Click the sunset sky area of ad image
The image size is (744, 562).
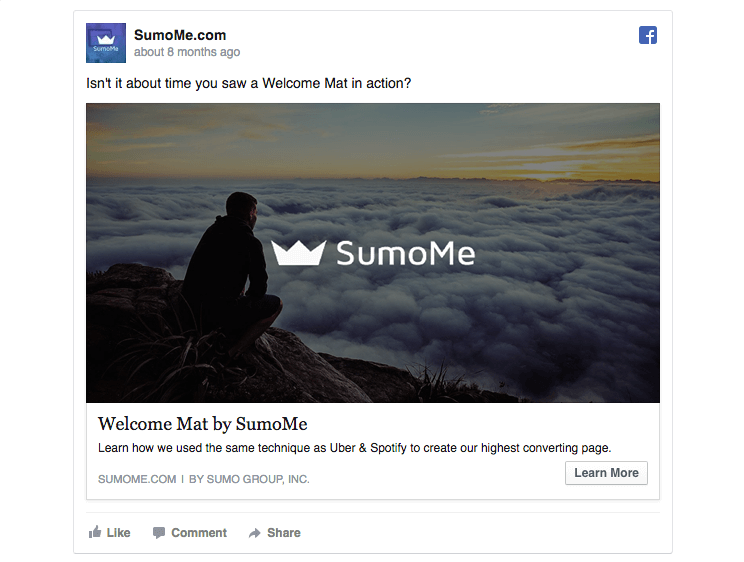(373, 139)
